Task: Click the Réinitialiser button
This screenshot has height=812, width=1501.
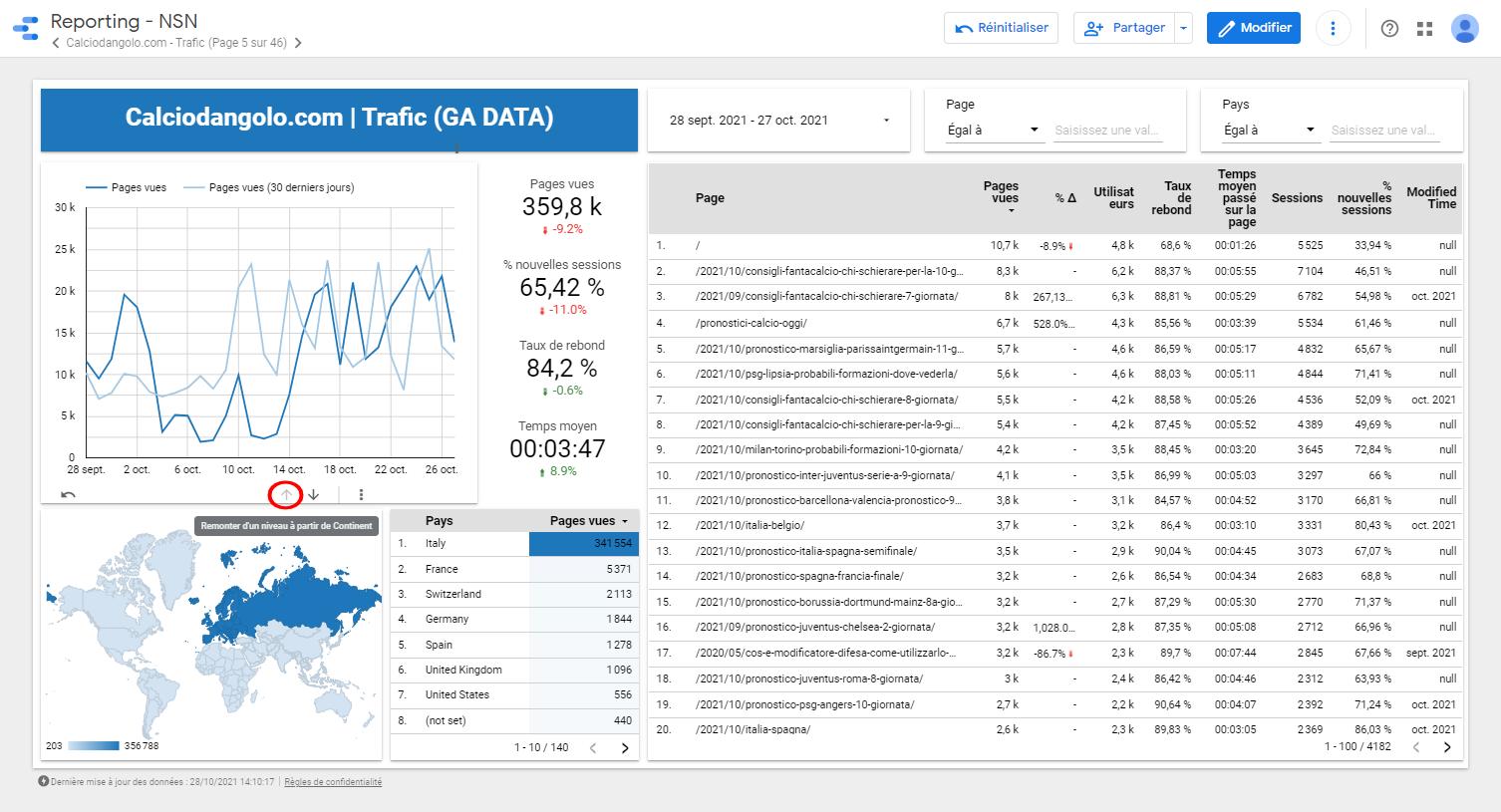Action: 1001,28
